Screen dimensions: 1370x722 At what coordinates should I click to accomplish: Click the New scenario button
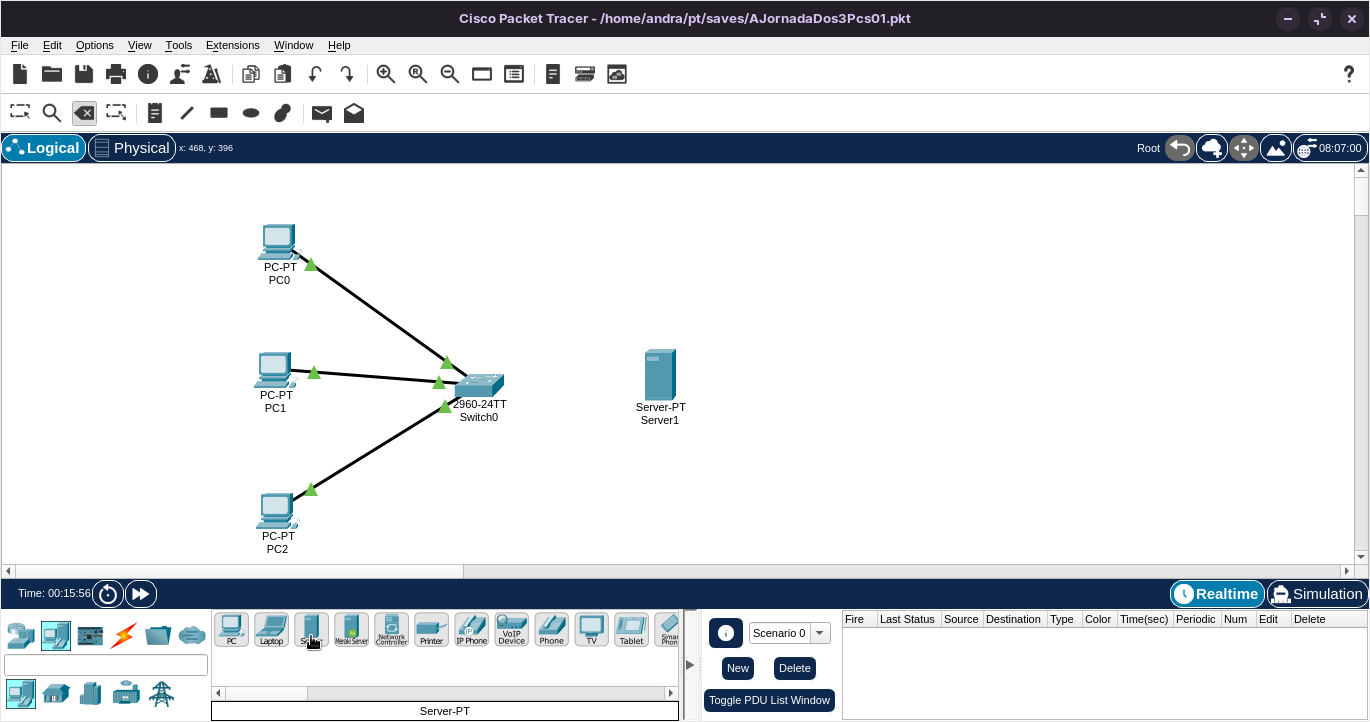pyautogui.click(x=738, y=668)
